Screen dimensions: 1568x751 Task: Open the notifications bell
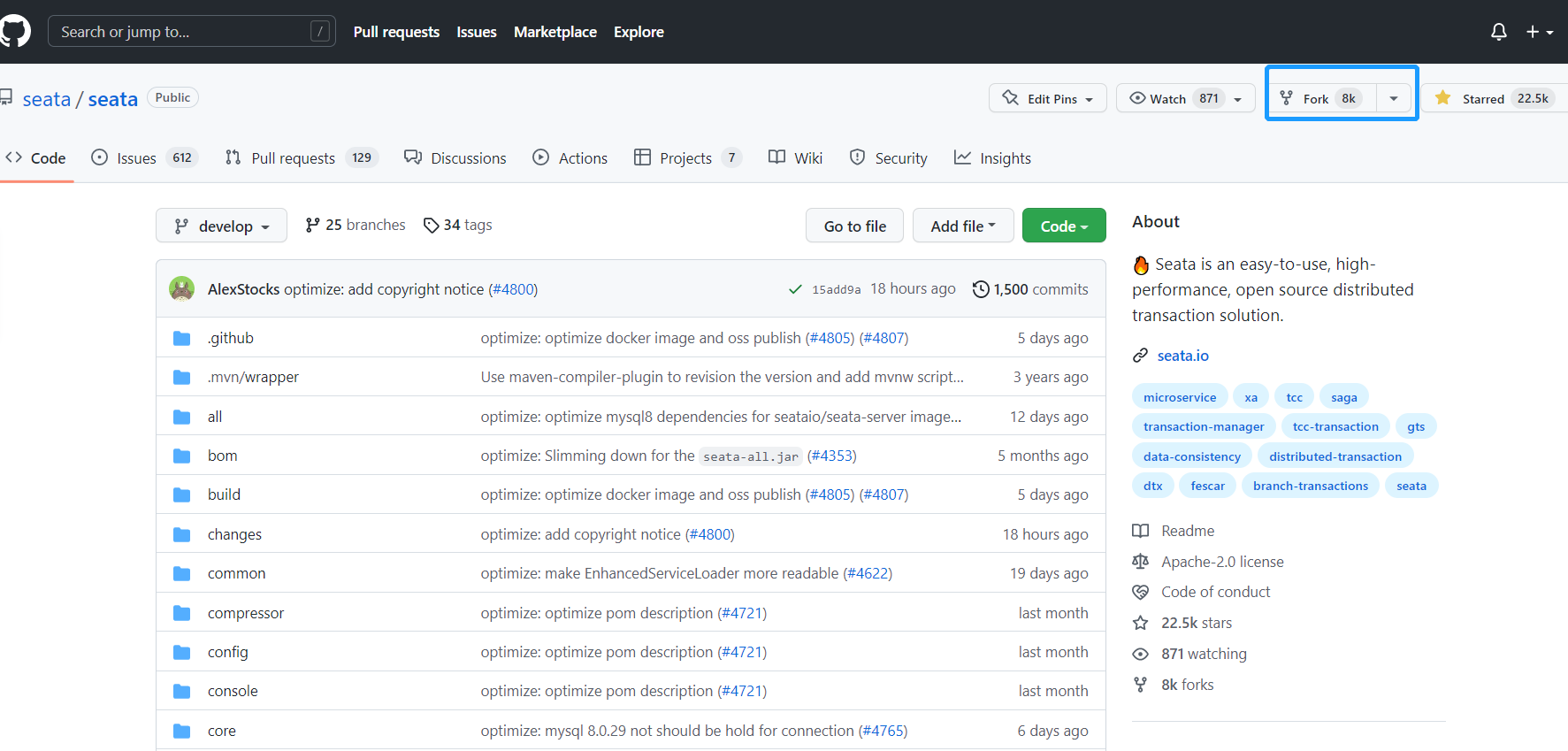(x=1498, y=32)
